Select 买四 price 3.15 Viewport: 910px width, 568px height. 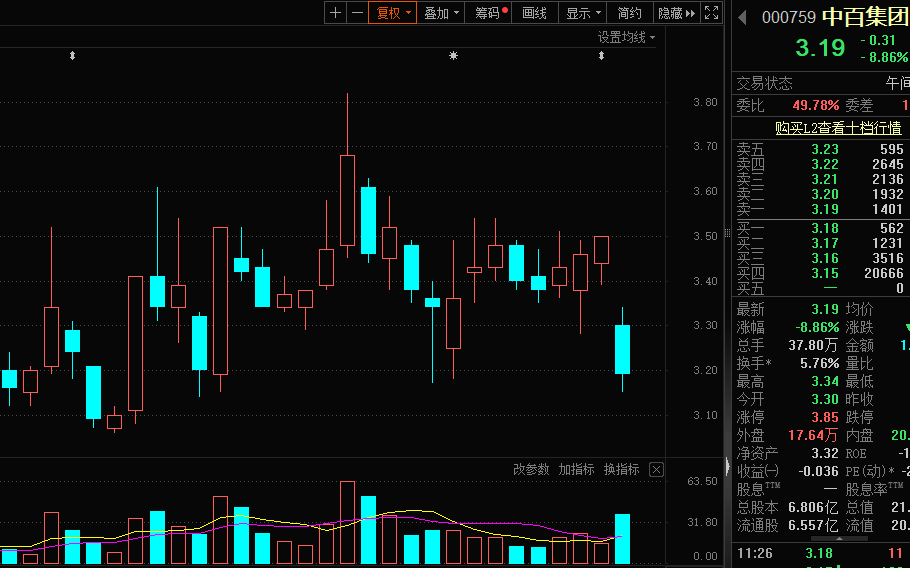[x=825, y=273]
